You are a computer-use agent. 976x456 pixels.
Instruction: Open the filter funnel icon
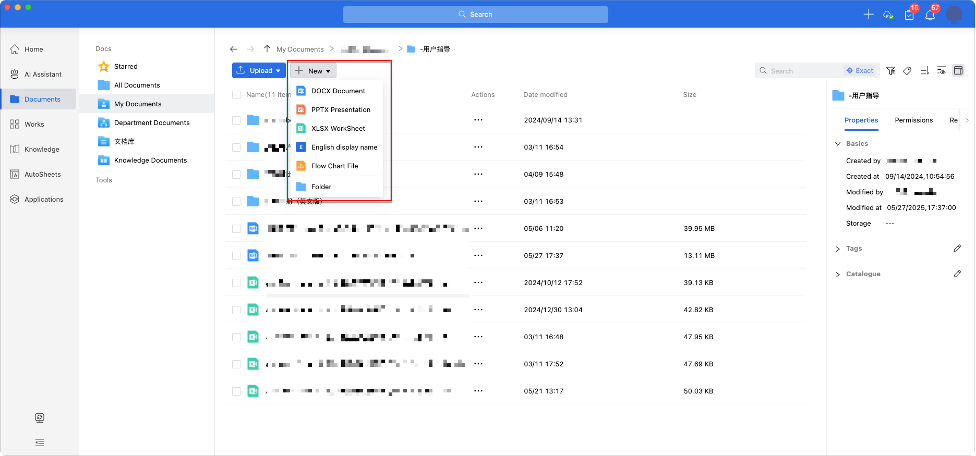coord(891,71)
